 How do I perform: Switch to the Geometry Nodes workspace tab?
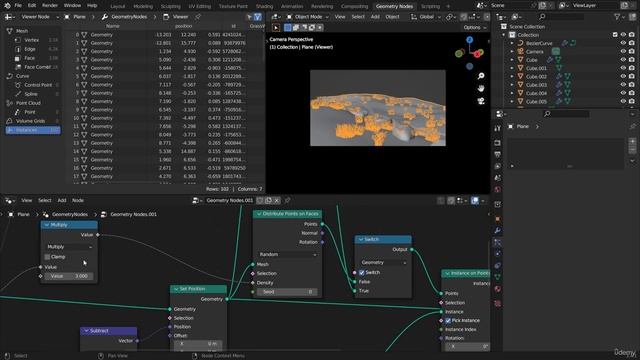point(394,6)
